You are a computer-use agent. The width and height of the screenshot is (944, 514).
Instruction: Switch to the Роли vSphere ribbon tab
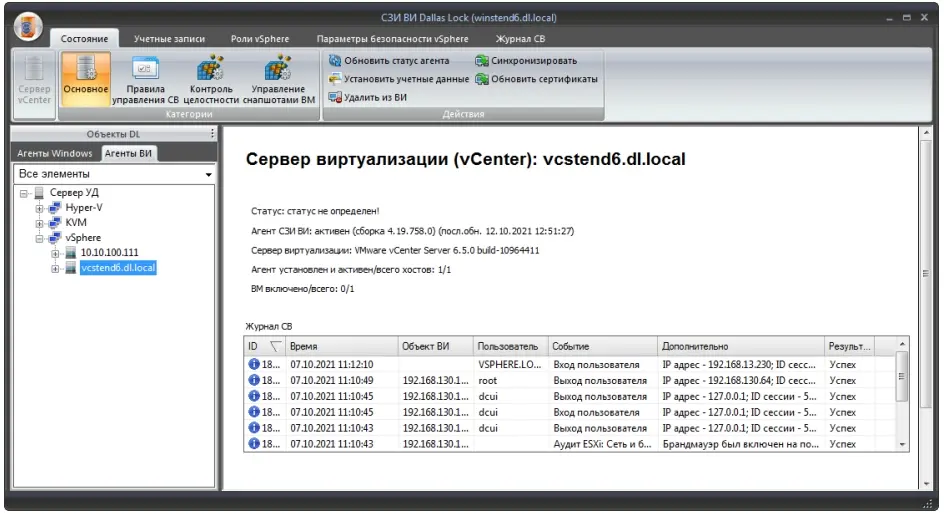260,39
